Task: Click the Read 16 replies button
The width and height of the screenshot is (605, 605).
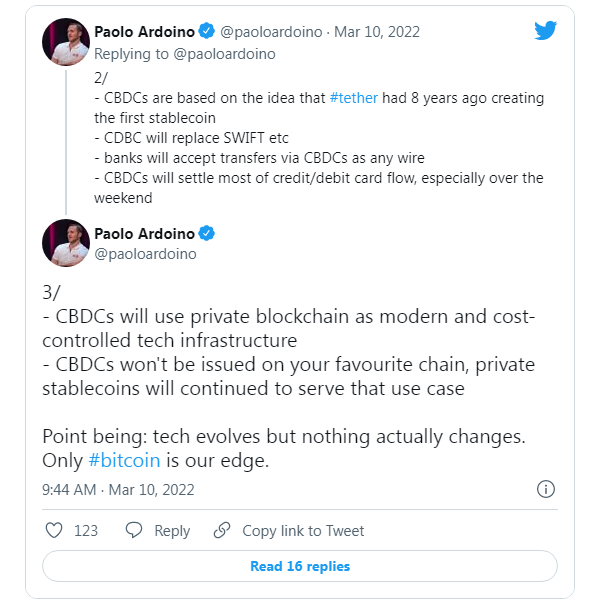Action: point(300,566)
